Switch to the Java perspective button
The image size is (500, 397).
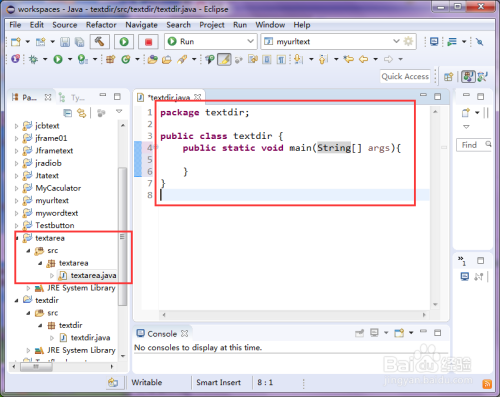point(468,77)
